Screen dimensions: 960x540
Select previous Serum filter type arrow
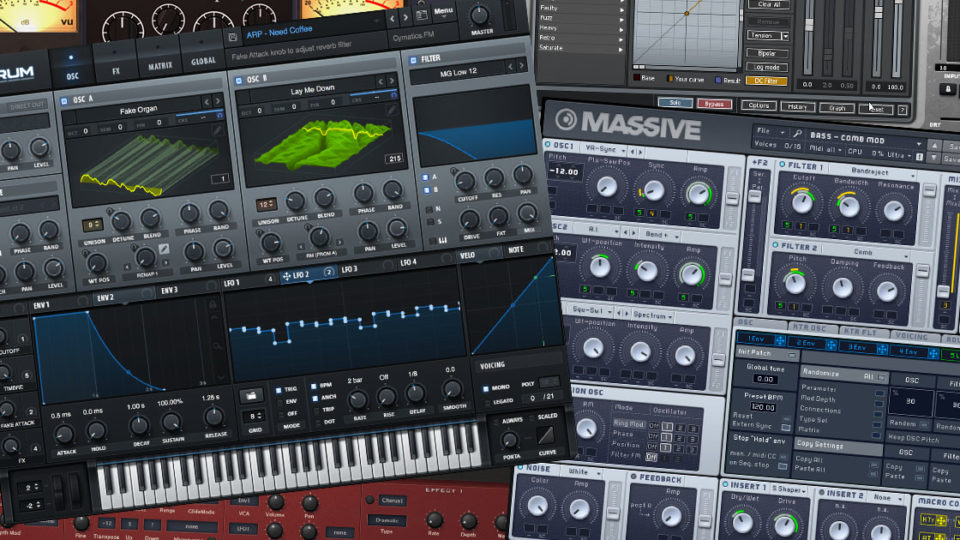point(511,67)
